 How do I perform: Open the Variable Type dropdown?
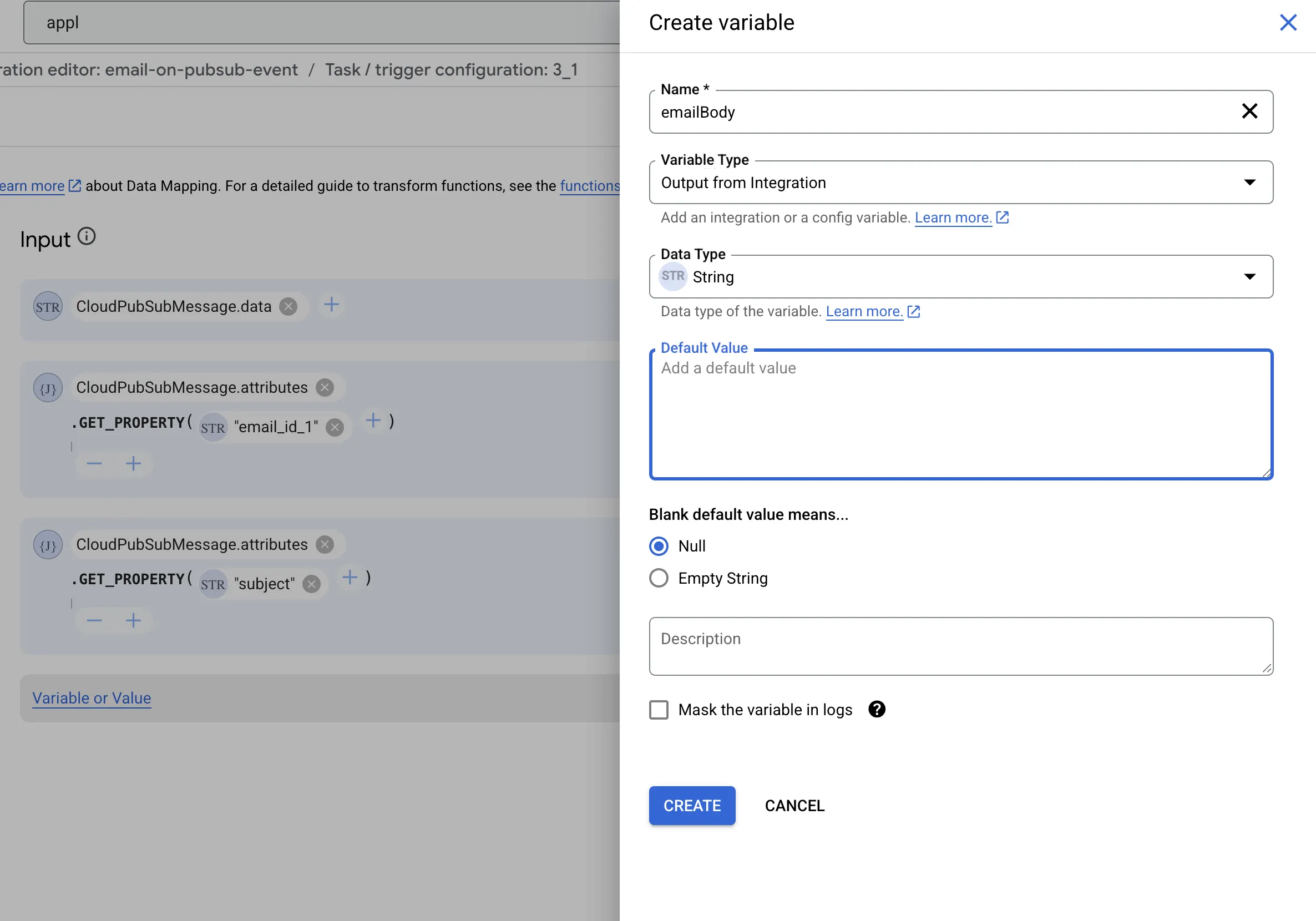(960, 182)
